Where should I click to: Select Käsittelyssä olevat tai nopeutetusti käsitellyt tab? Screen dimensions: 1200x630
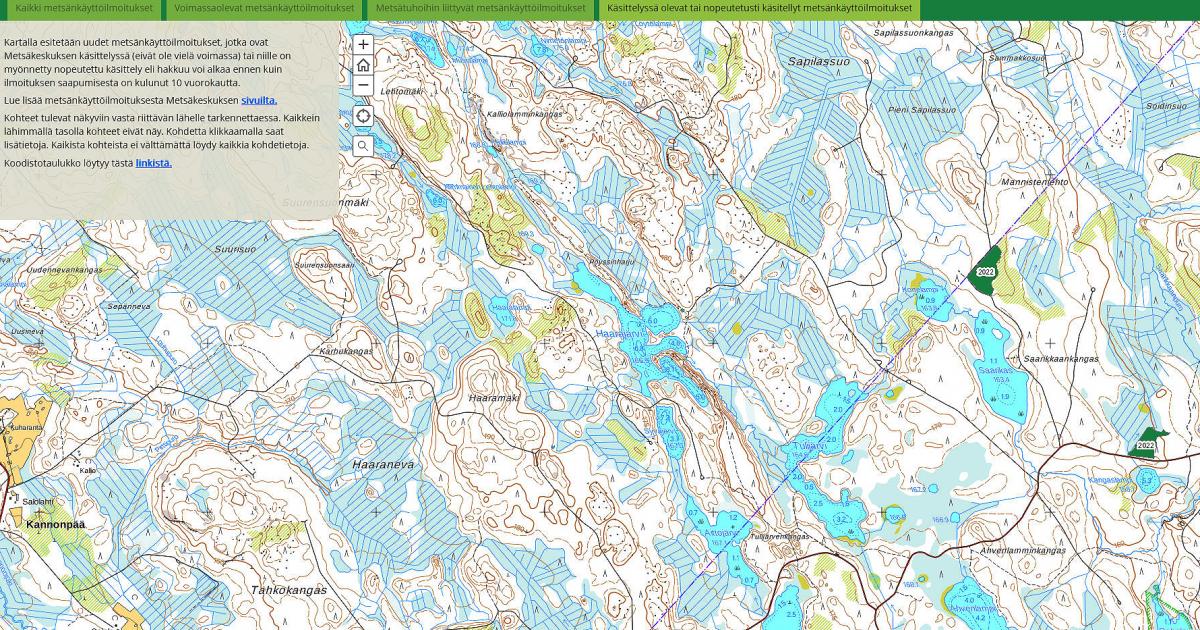tap(759, 8)
